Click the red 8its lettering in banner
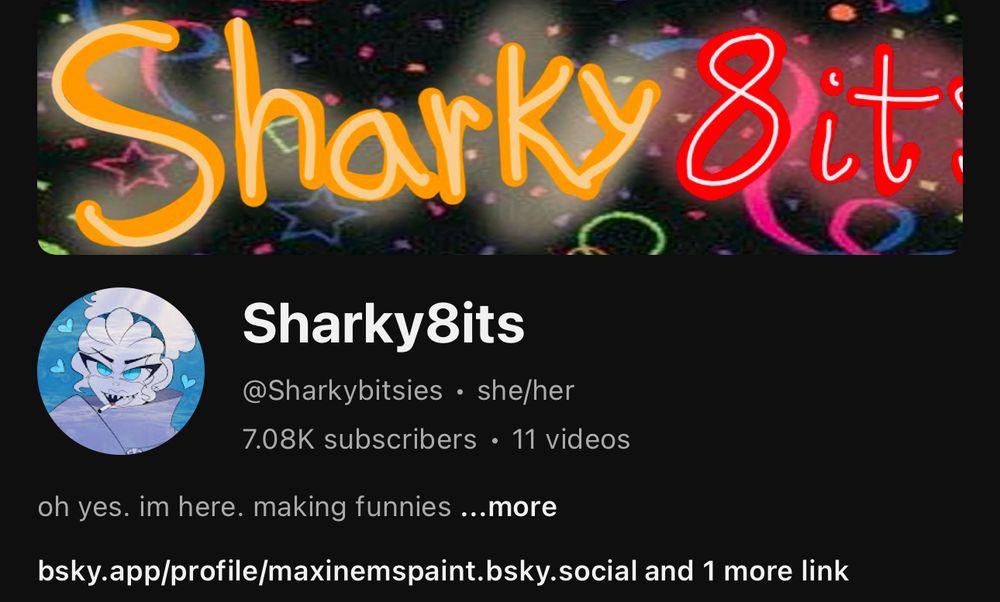This screenshot has height=602, width=1000. coord(820,115)
